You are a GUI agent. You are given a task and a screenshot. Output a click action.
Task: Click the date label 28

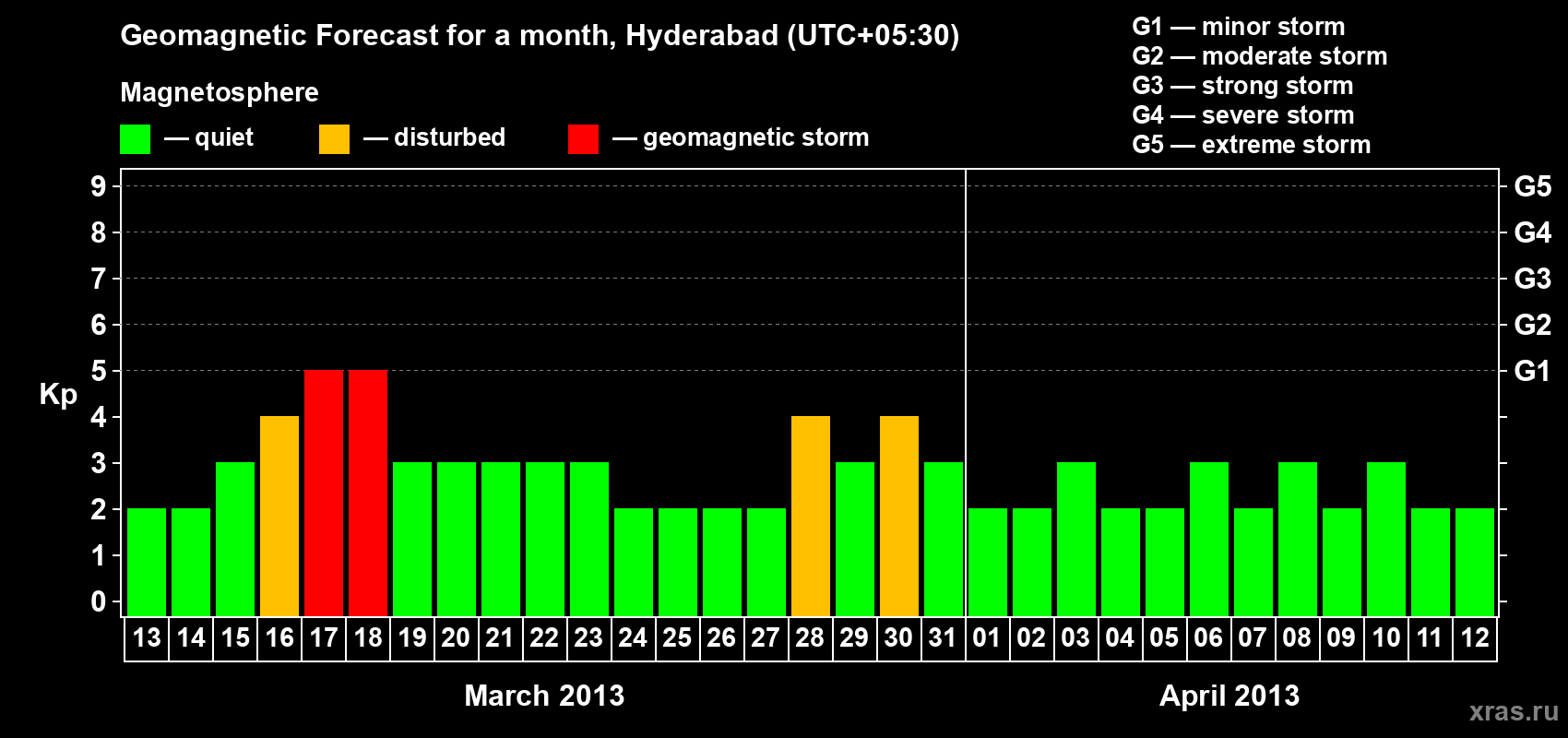[x=811, y=637]
